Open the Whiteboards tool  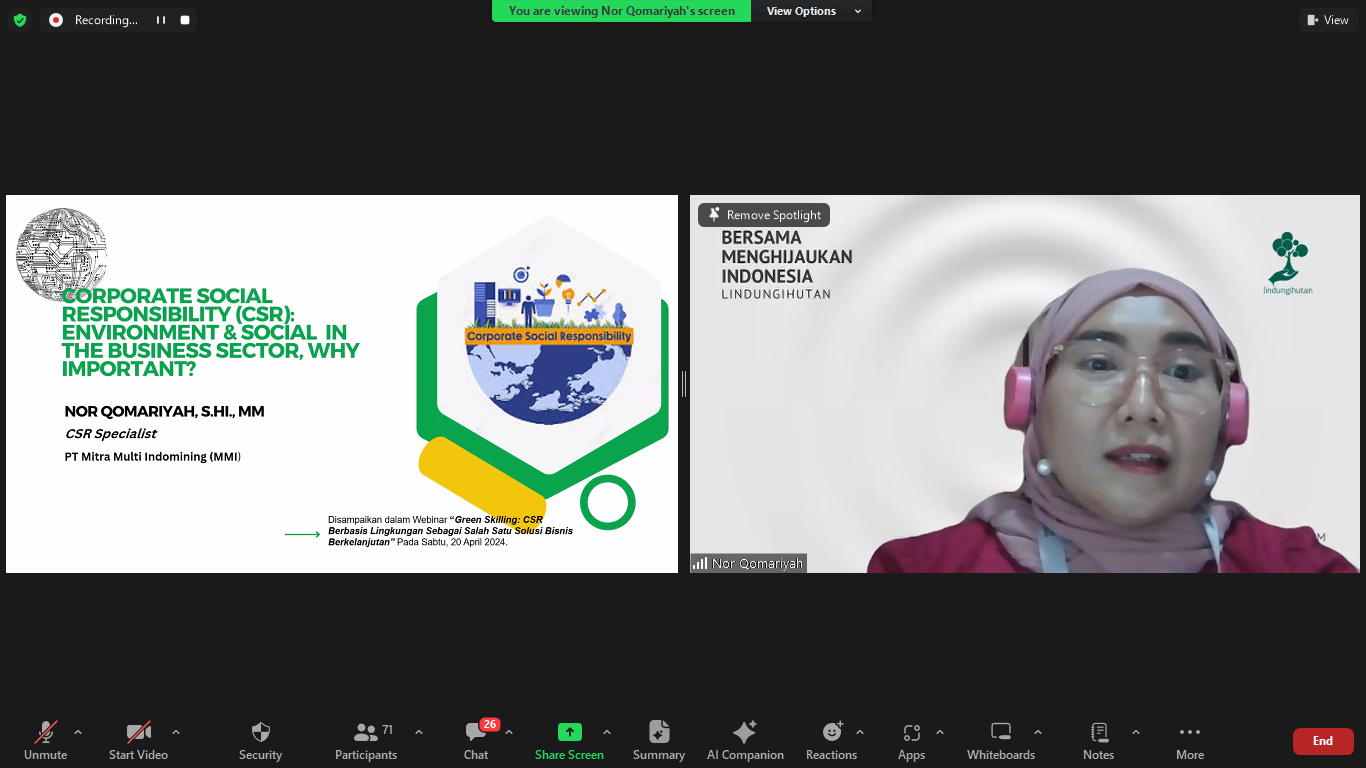pos(1000,741)
